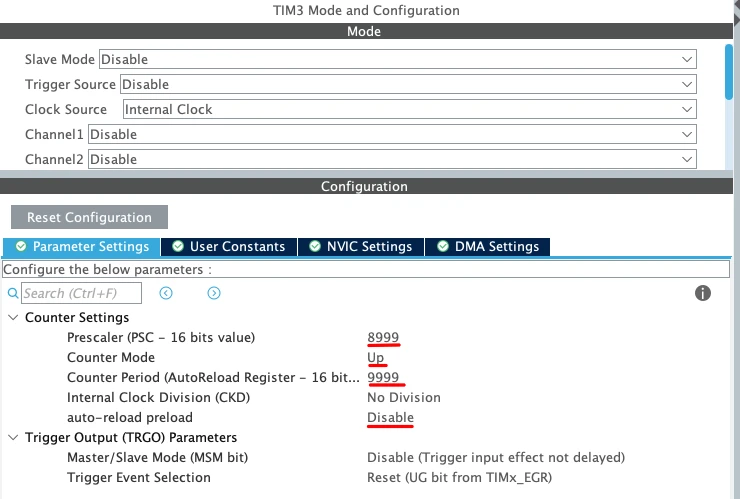The height and width of the screenshot is (499, 740).
Task: Click the Prescaler (PSC - 16 bits value) label
Action: coord(161,338)
